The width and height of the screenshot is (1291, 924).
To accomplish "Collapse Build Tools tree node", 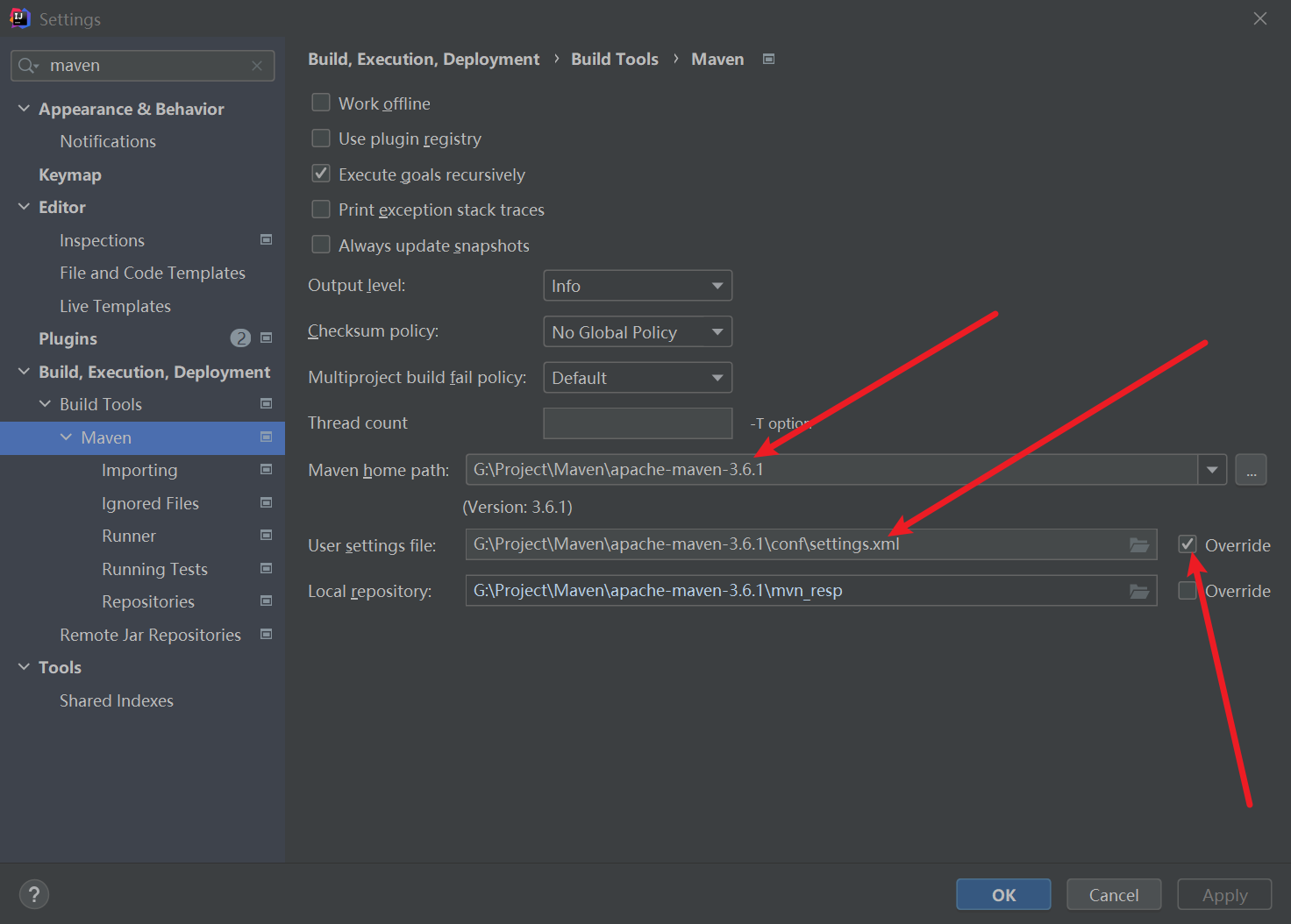I will click(45, 403).
